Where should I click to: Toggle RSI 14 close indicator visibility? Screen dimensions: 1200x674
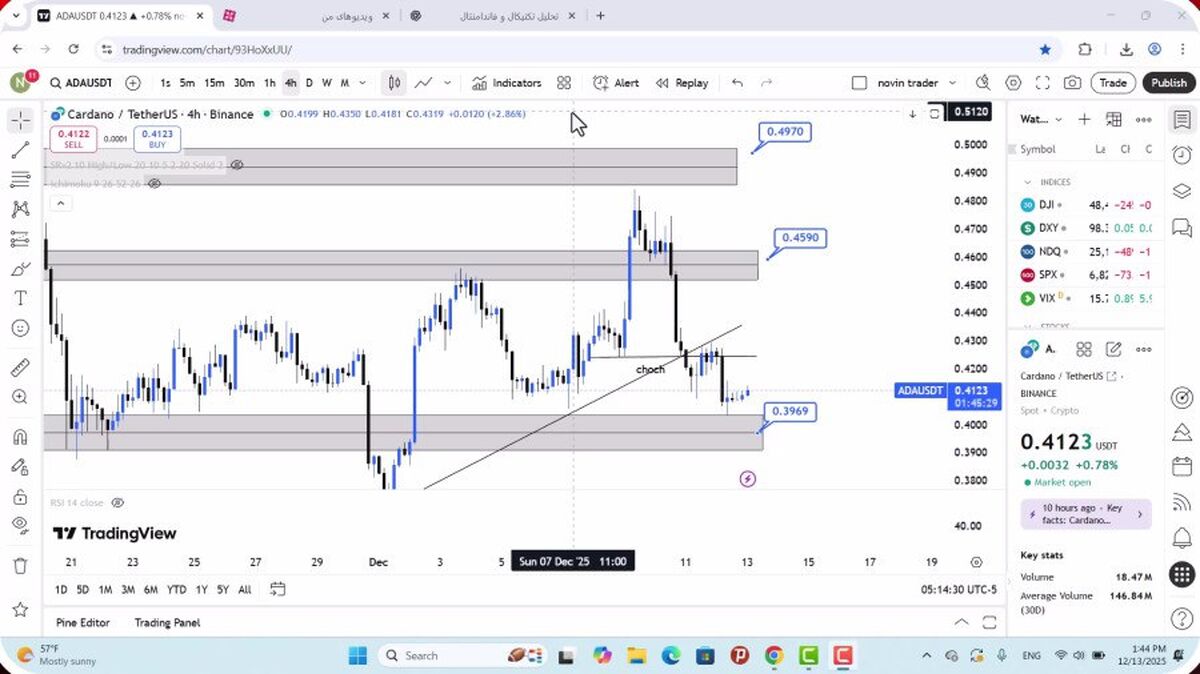tap(117, 503)
